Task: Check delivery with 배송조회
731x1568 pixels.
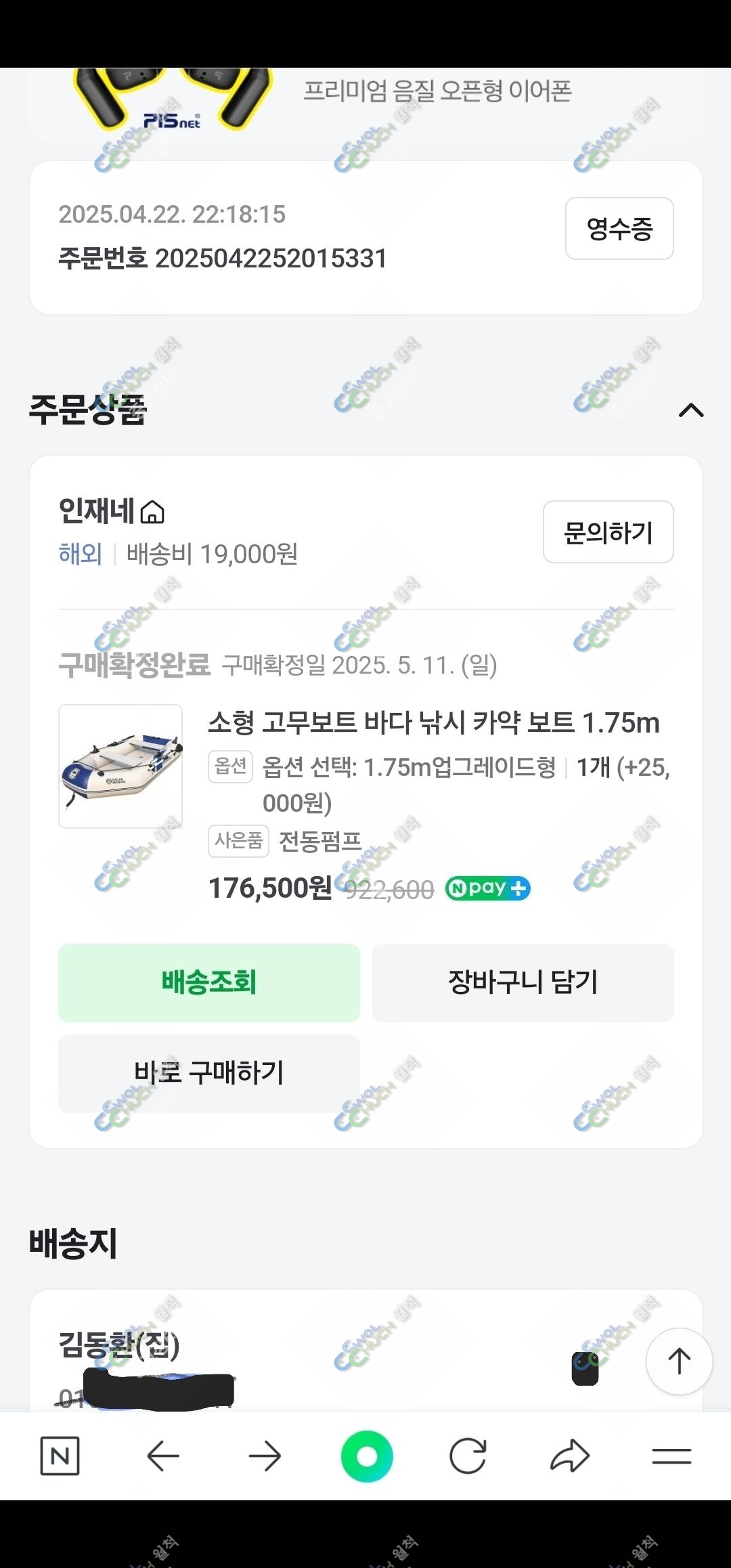Action: point(209,982)
